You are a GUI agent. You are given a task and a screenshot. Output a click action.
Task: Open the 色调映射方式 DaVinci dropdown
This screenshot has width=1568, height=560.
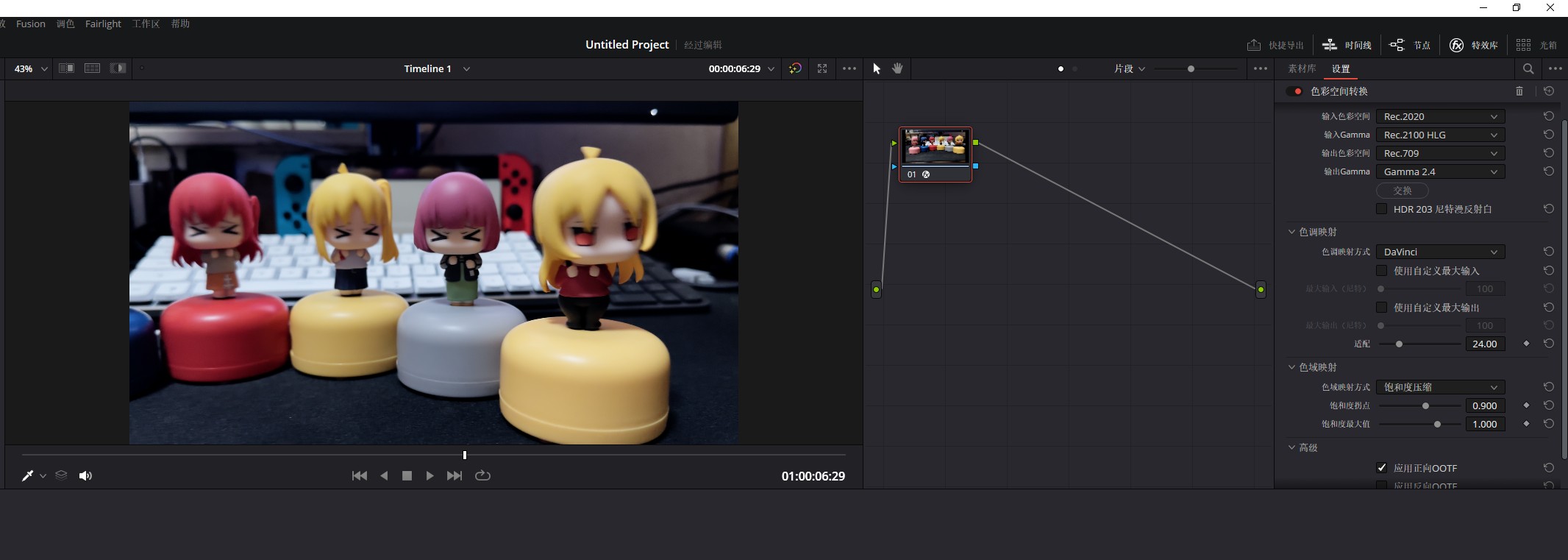pyautogui.click(x=1440, y=252)
